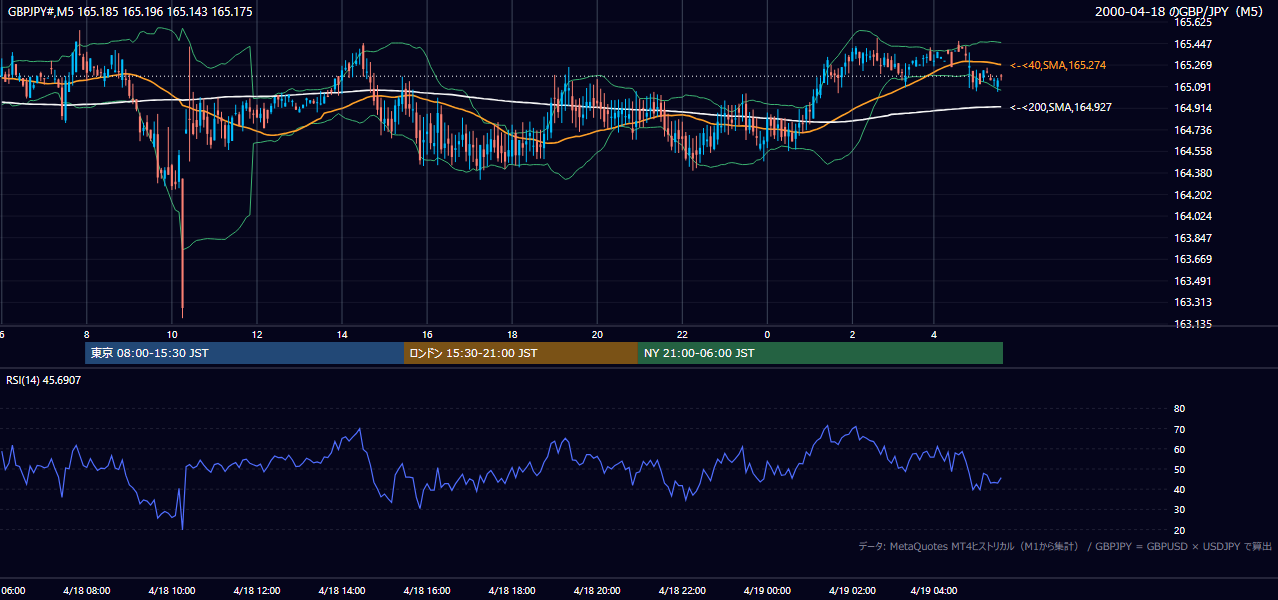The height and width of the screenshot is (600, 1278).
Task: Click the orange 40 SMA label 165.274
Action: point(1058,65)
